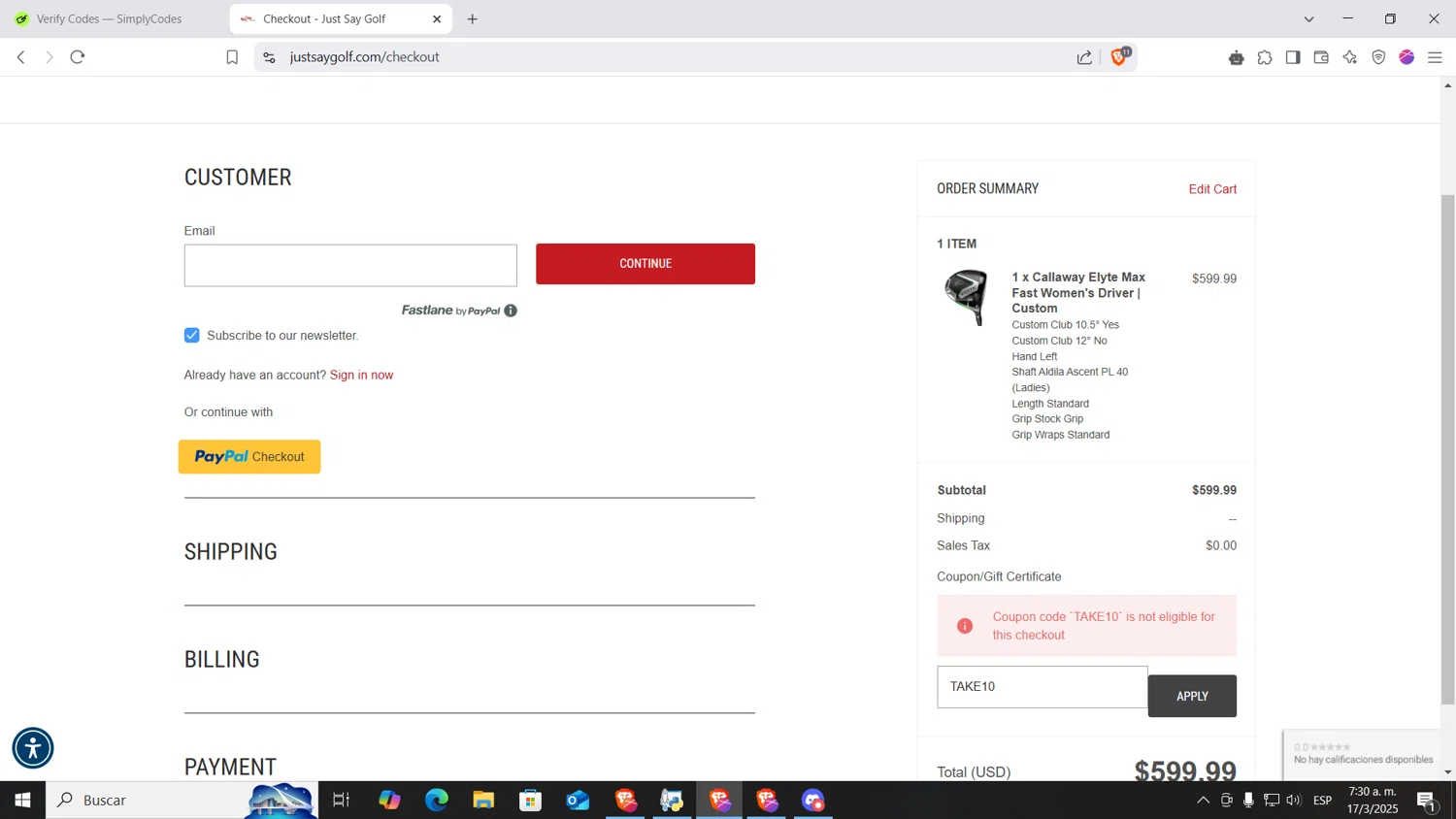This screenshot has height=819, width=1456.
Task: Click the Callaway driver product thumbnail
Action: tap(966, 297)
